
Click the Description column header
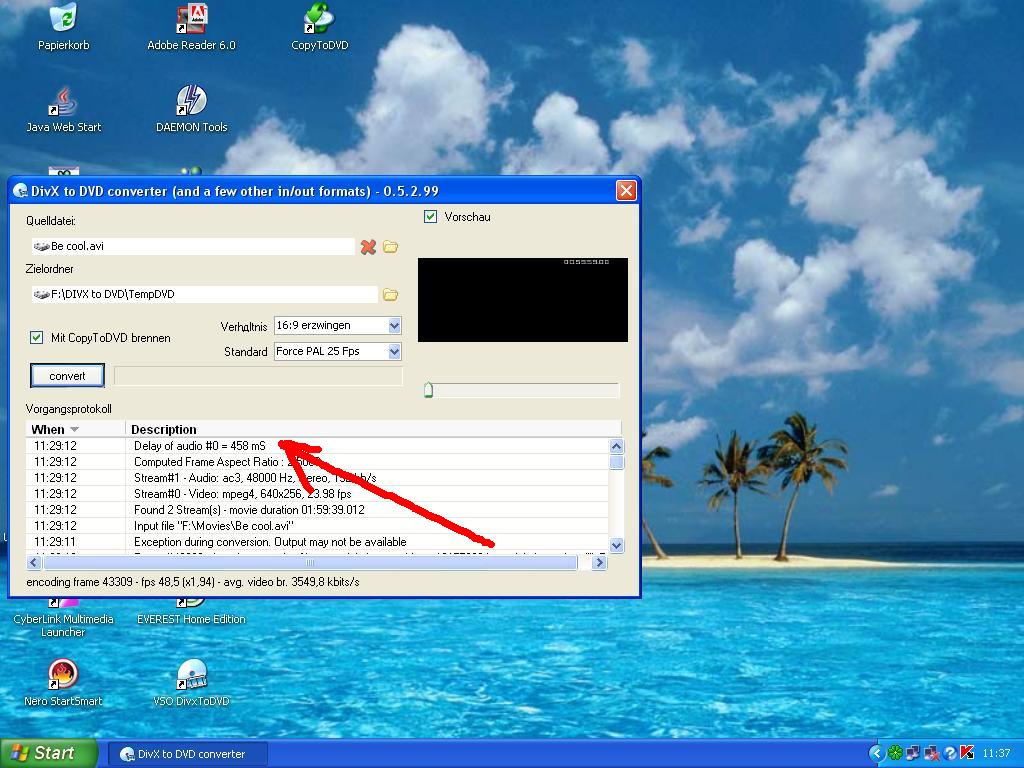(x=372, y=429)
